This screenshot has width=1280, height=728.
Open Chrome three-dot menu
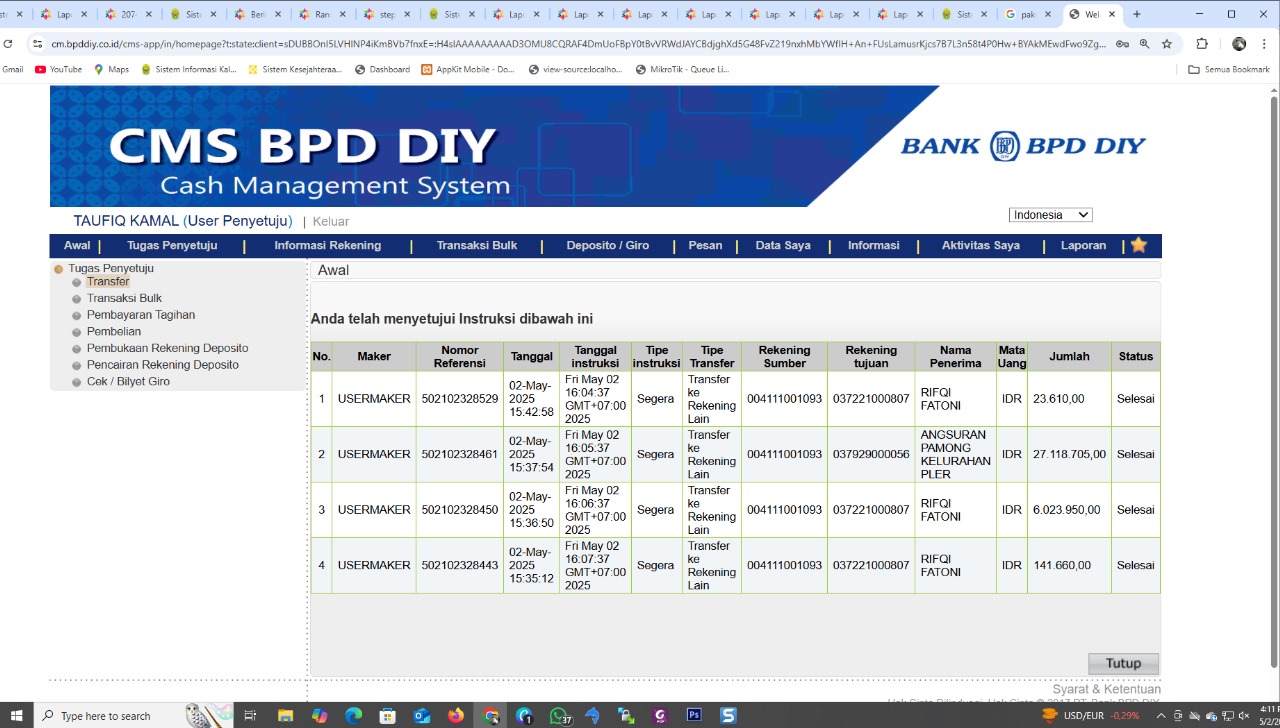click(x=1266, y=44)
